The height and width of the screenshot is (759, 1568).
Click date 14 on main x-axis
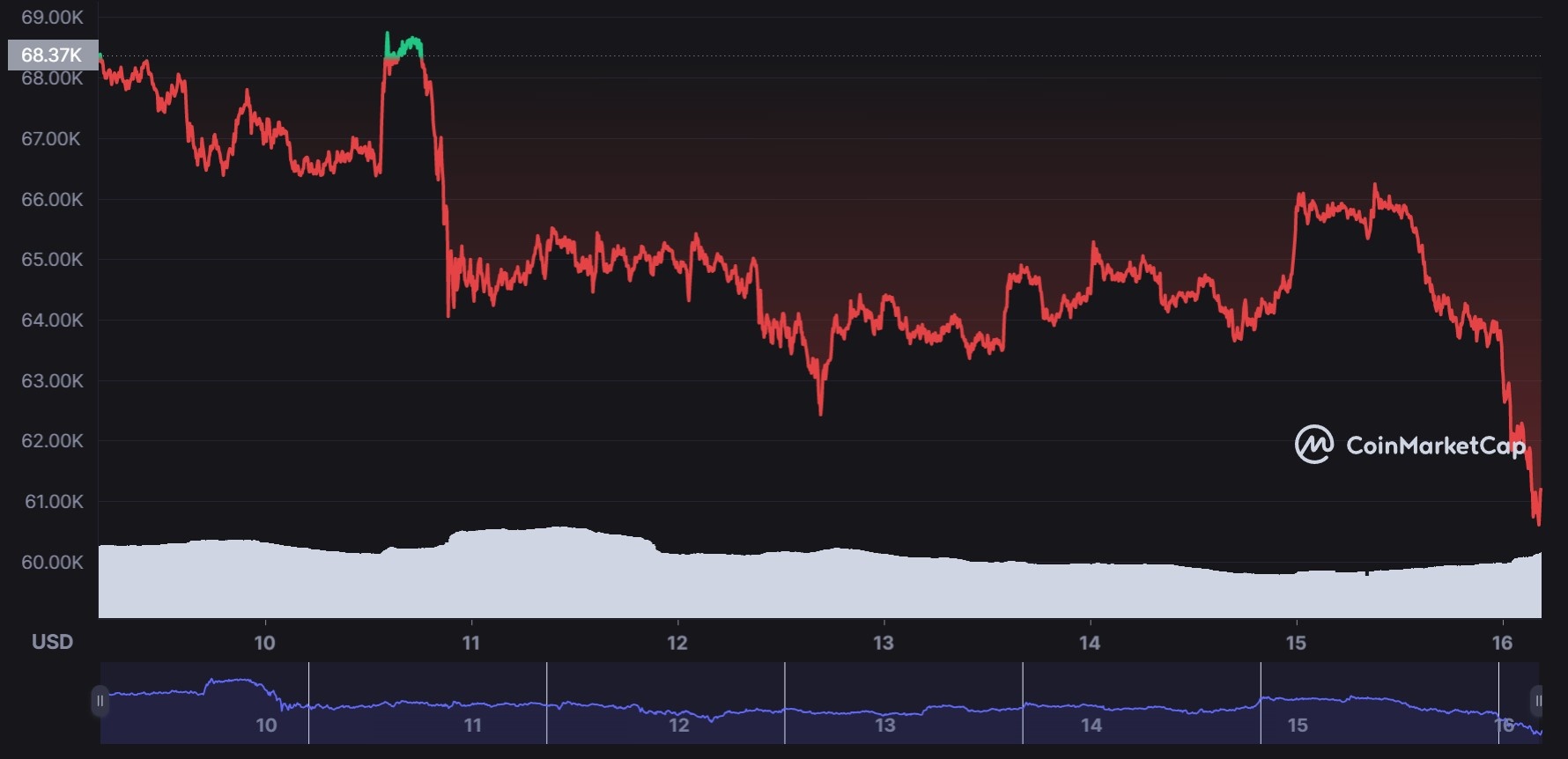tap(1090, 643)
